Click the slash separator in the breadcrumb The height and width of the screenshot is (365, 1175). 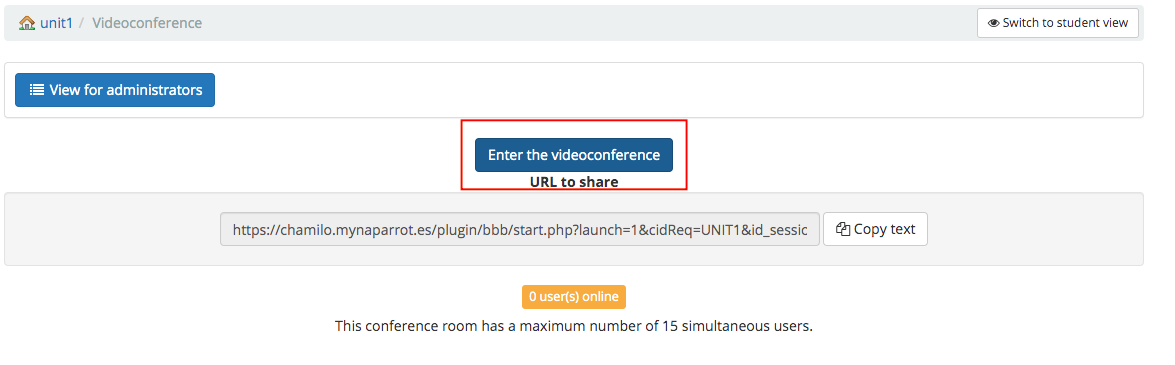(x=82, y=23)
